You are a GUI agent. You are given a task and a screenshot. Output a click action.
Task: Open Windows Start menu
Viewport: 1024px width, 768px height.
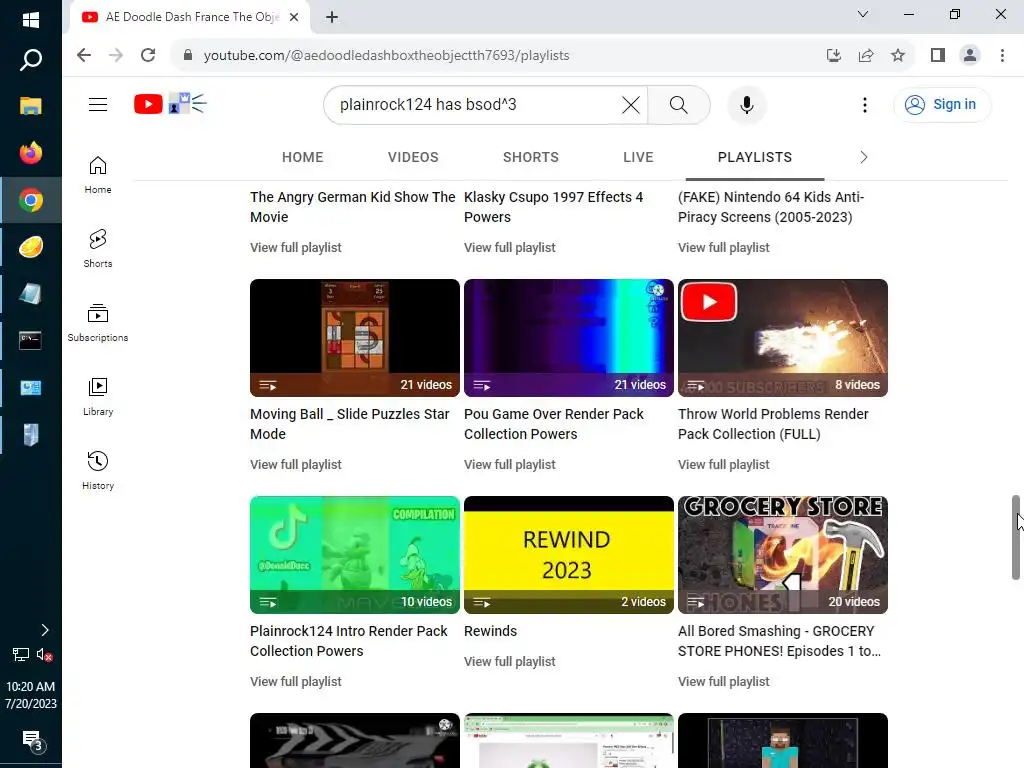click(x=31, y=20)
